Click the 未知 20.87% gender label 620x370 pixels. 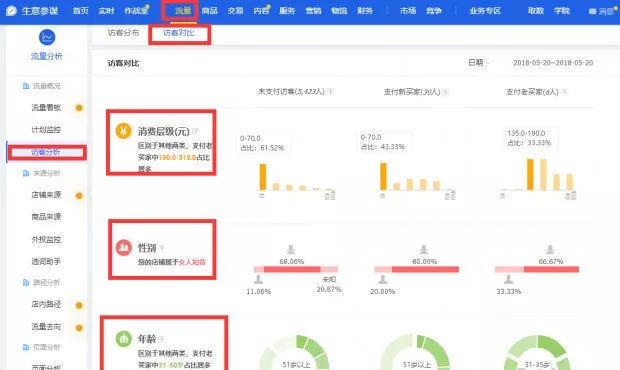329,285
